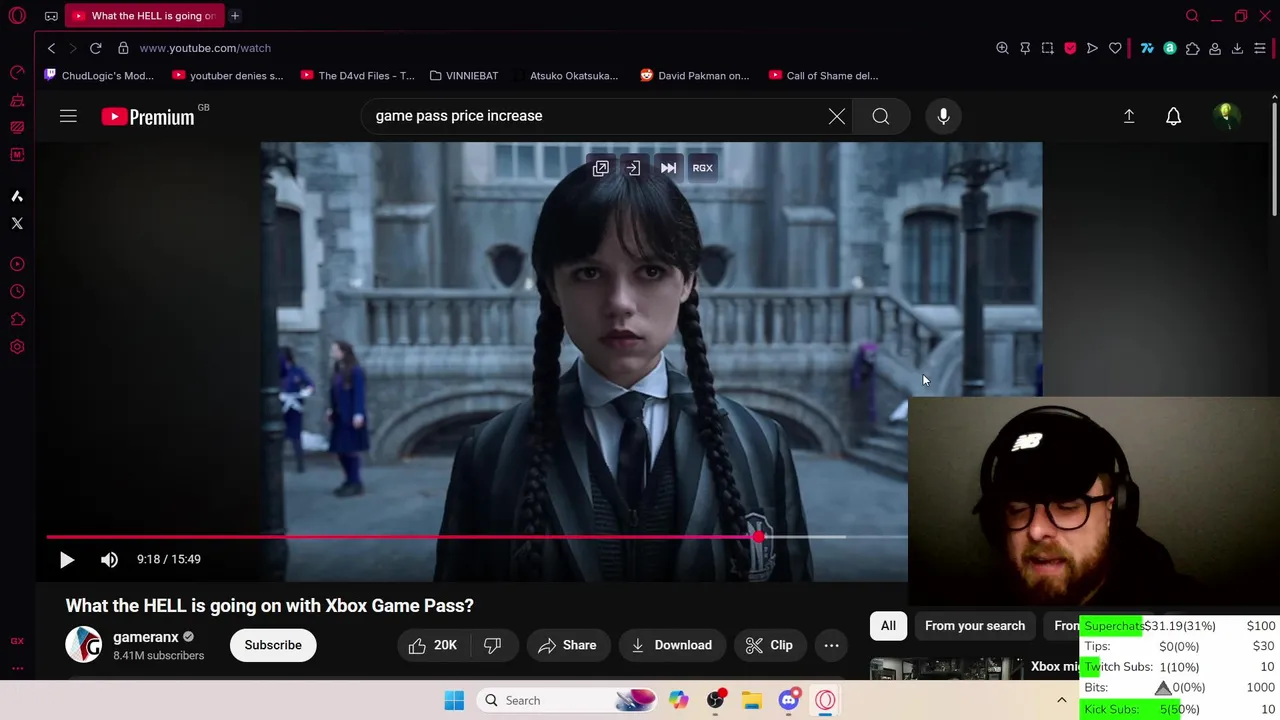Screen dimensions: 1280x720
Task: Open YouTube hamburger guide menu
Action: pos(68,117)
